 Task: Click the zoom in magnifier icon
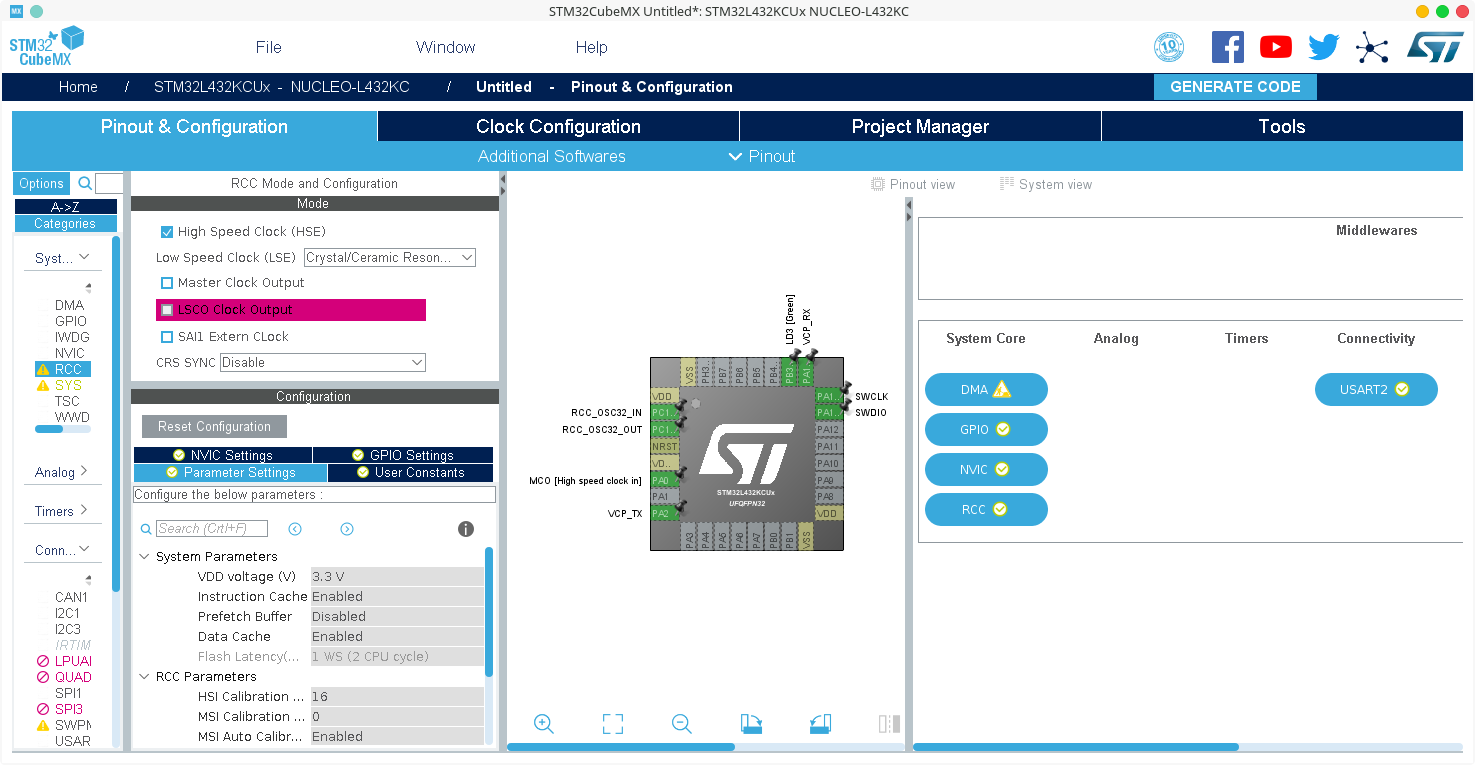coord(543,724)
